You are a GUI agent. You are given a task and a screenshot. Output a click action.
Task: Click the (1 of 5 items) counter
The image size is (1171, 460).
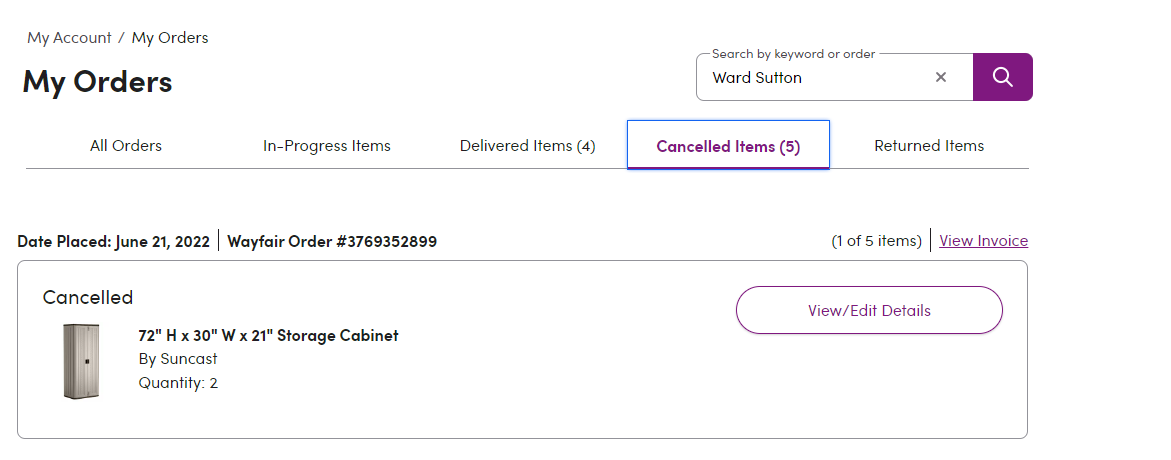(x=876, y=240)
